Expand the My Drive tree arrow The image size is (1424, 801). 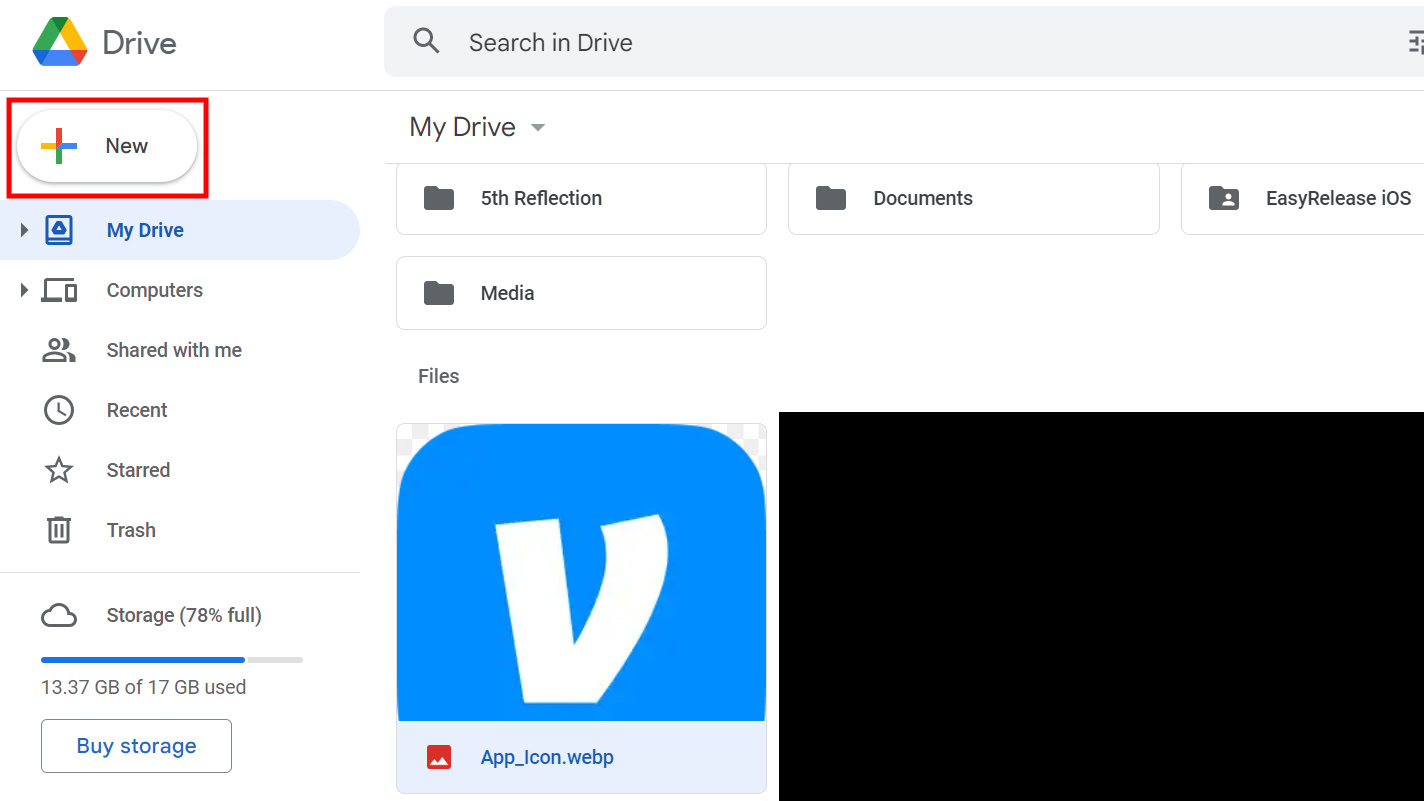coord(25,230)
